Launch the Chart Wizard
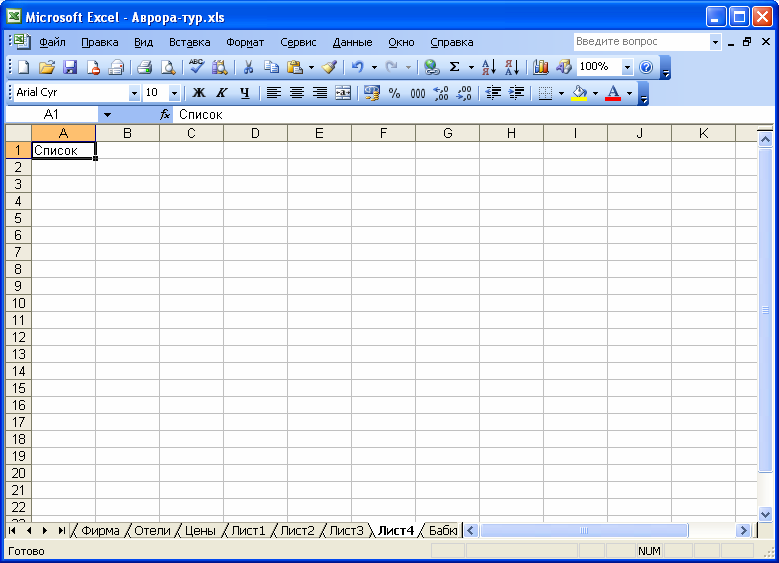 point(541,67)
